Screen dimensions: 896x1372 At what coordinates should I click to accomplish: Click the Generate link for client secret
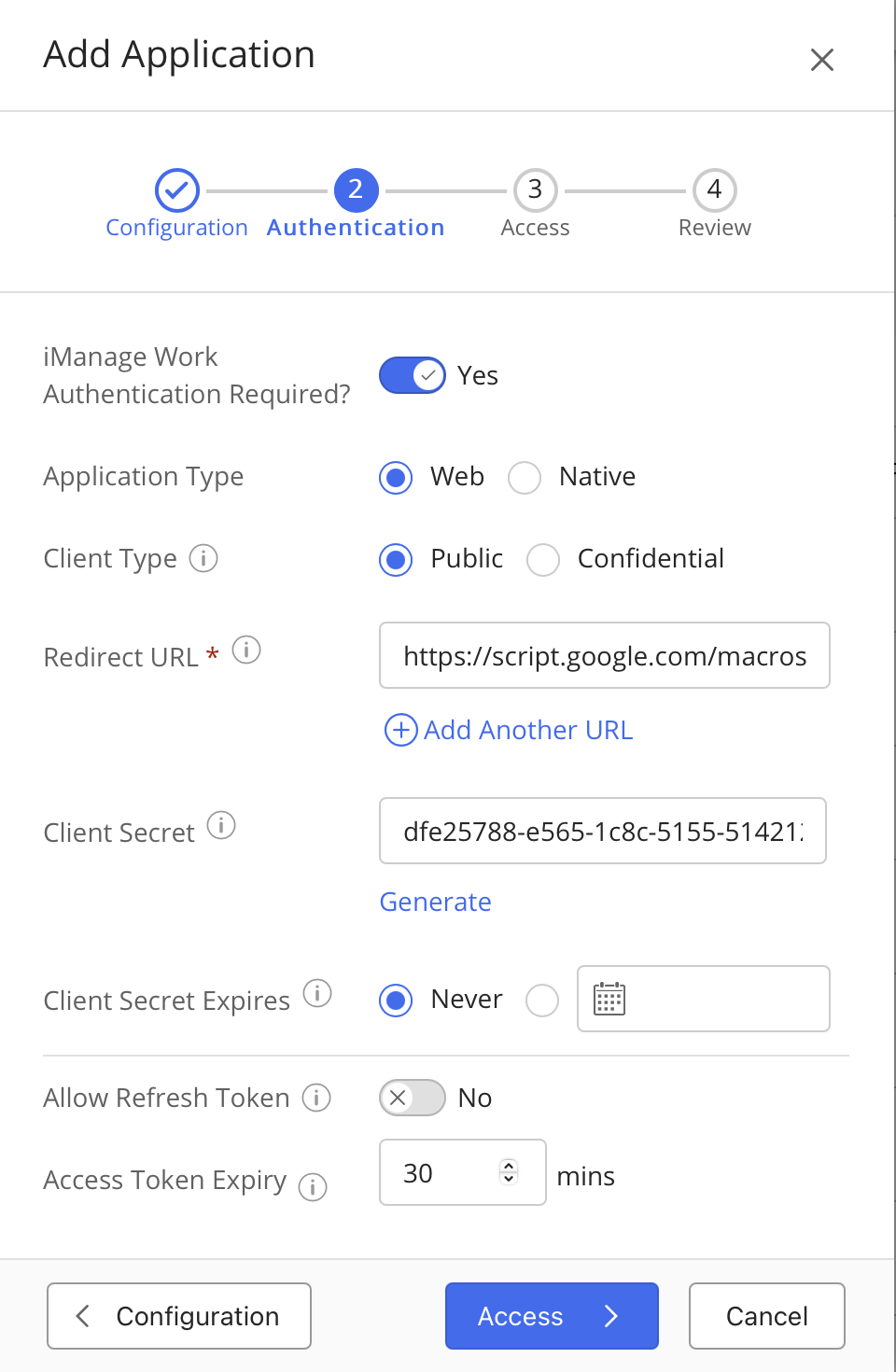pos(435,902)
